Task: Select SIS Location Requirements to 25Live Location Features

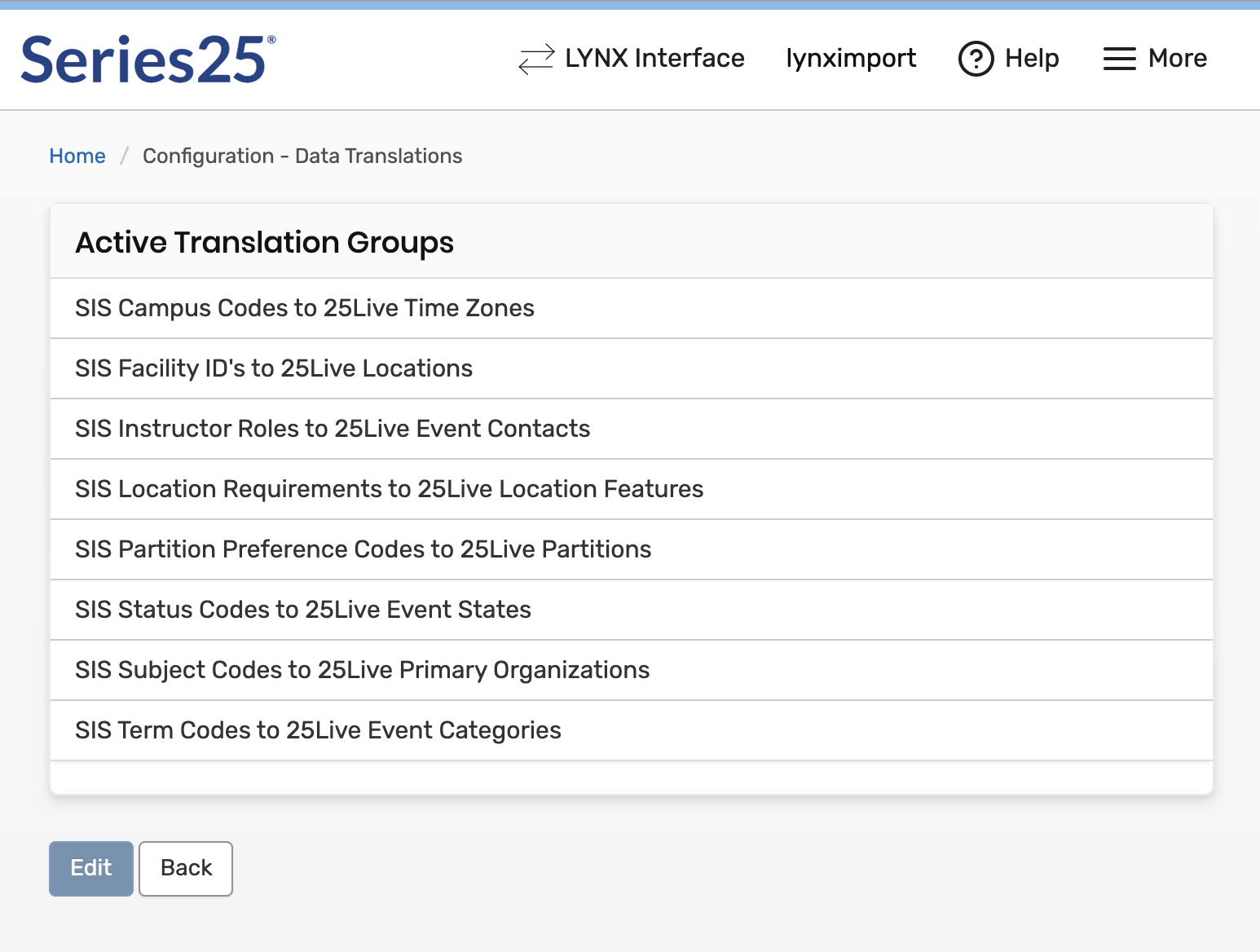Action: point(632,489)
